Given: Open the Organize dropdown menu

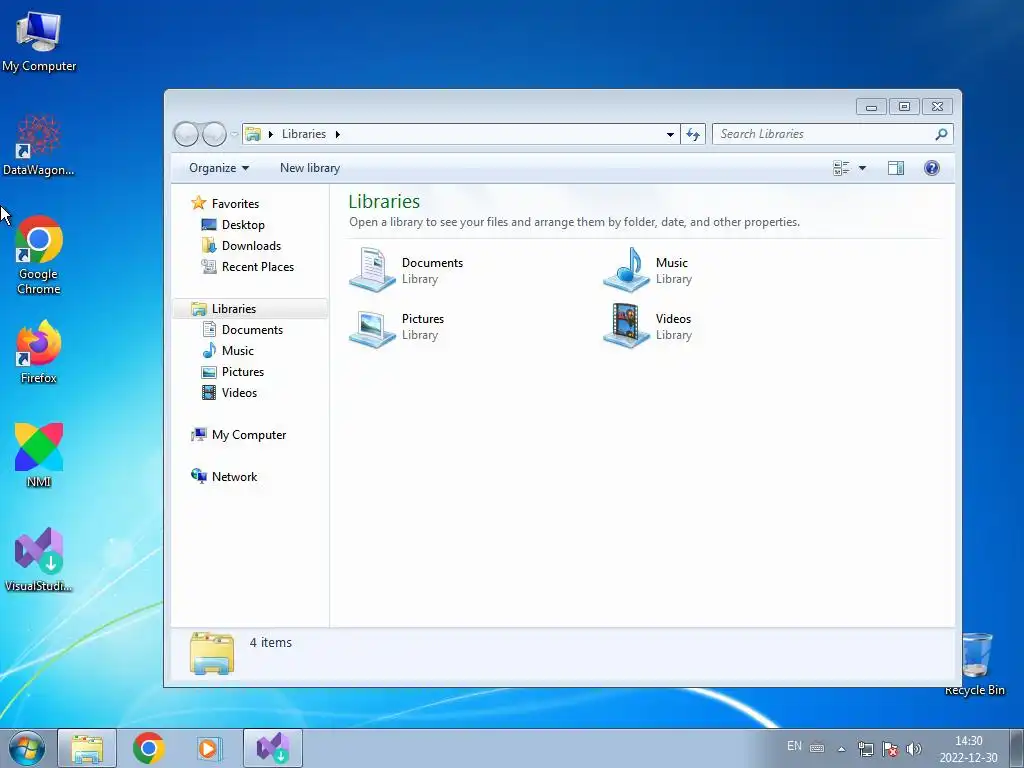Looking at the screenshot, I should (219, 168).
